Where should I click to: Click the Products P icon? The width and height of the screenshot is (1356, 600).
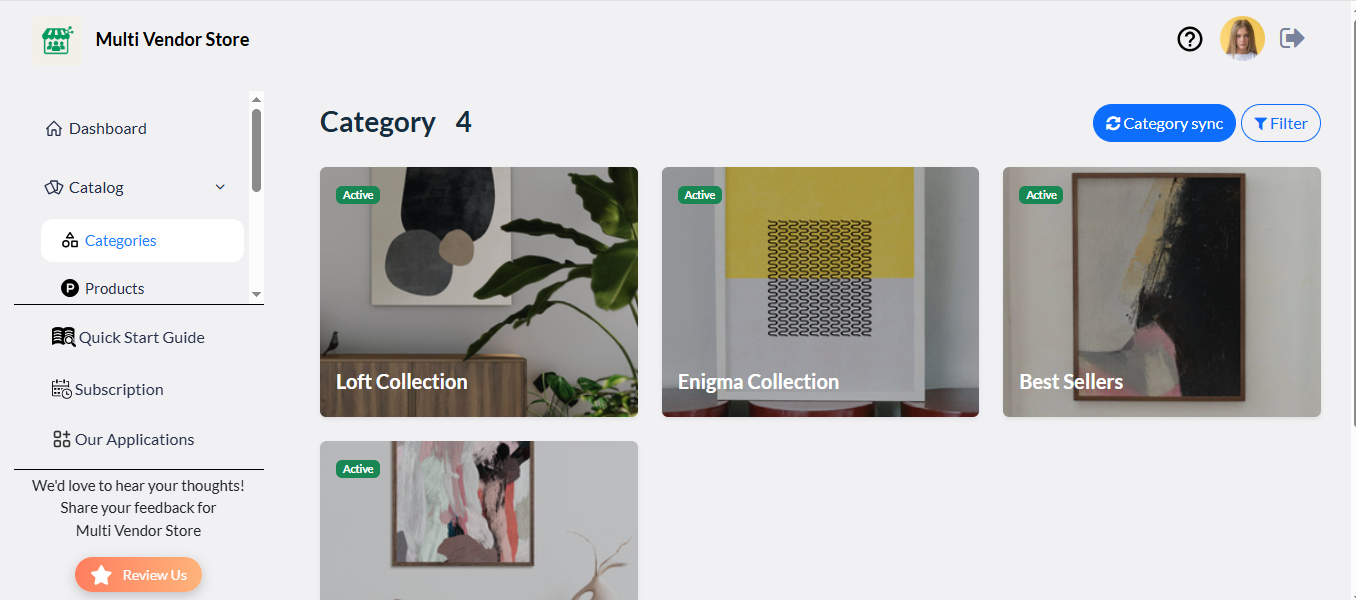pos(70,289)
